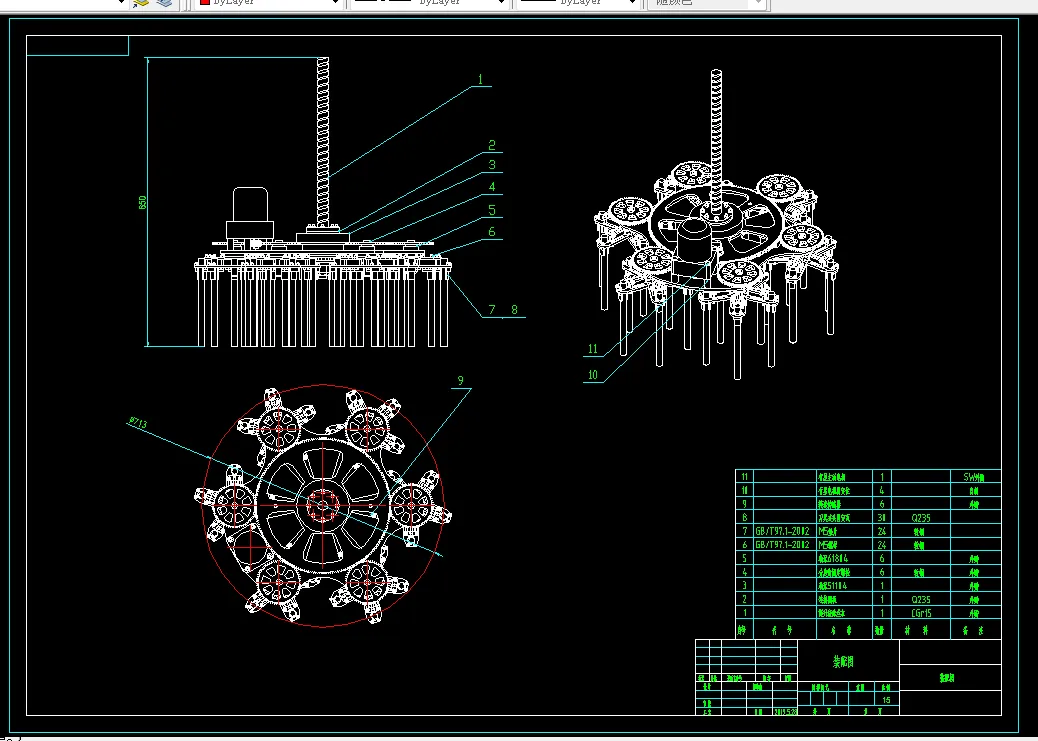Select the 650 vertical dimension text
Image resolution: width=1038 pixels, height=741 pixels.
tap(142, 202)
